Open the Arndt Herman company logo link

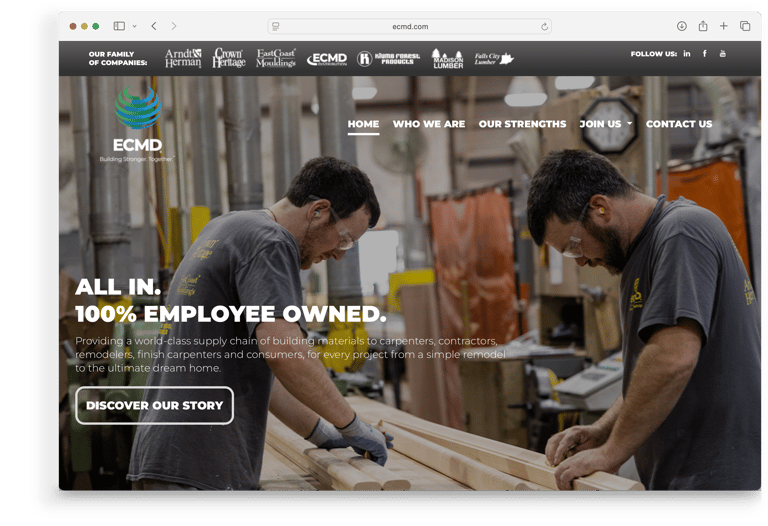pyautogui.click(x=183, y=58)
